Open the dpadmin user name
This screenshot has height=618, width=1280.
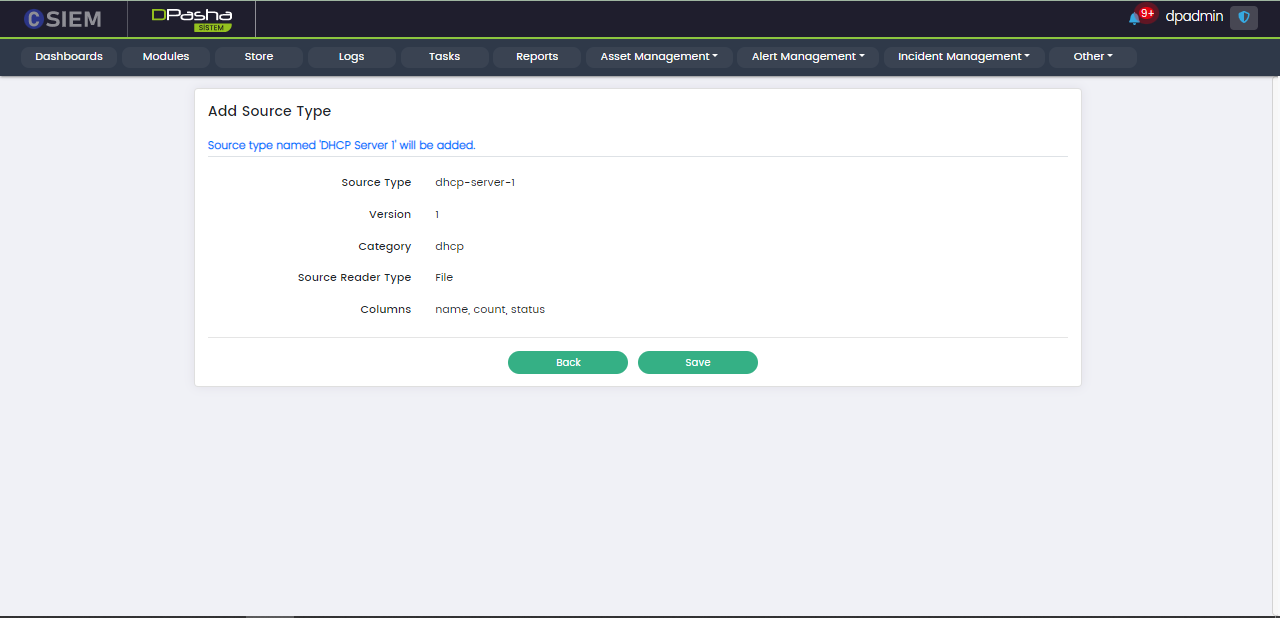click(1194, 17)
